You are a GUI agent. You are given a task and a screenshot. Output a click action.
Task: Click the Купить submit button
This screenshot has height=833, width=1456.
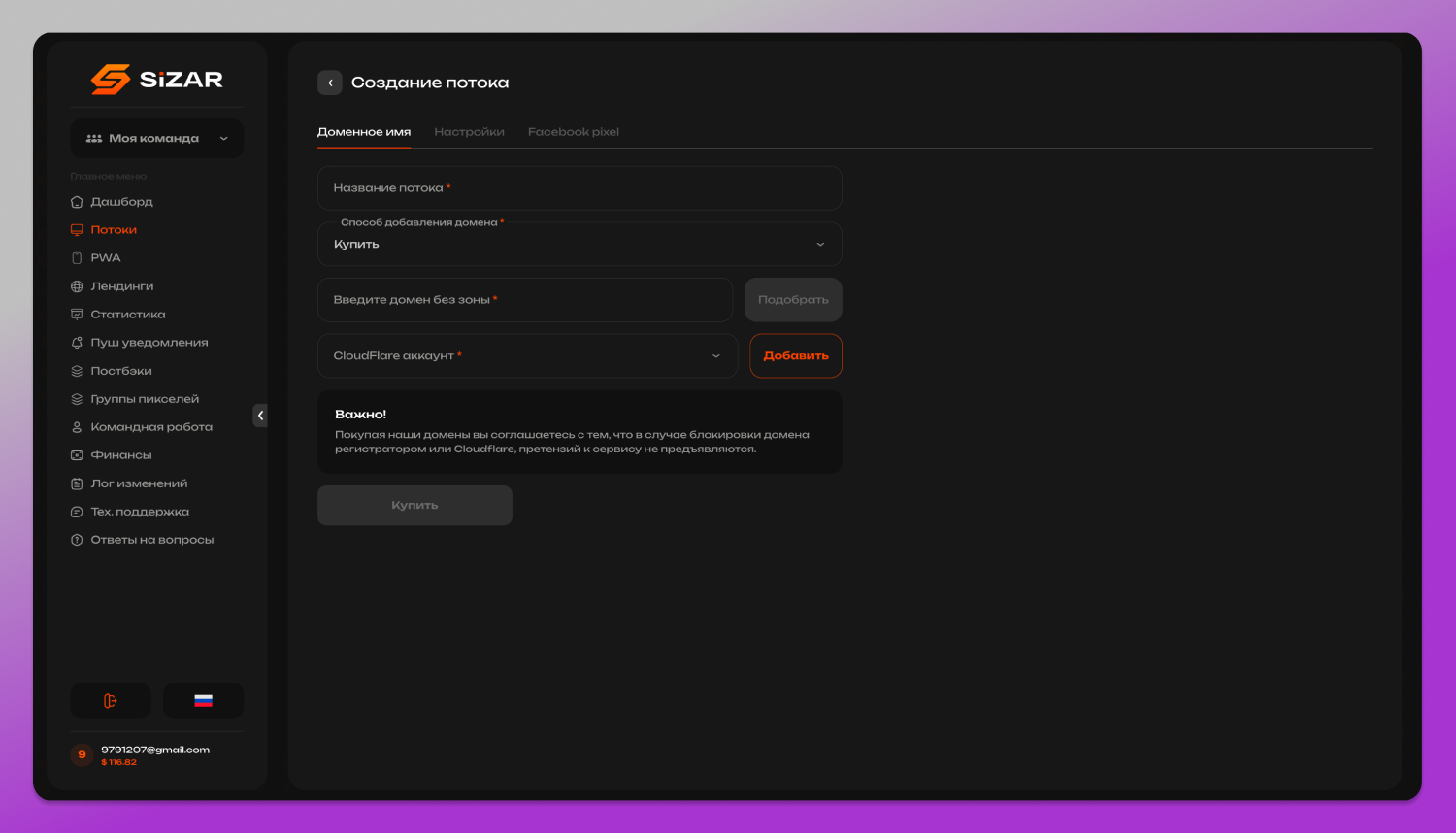pyautogui.click(x=414, y=506)
